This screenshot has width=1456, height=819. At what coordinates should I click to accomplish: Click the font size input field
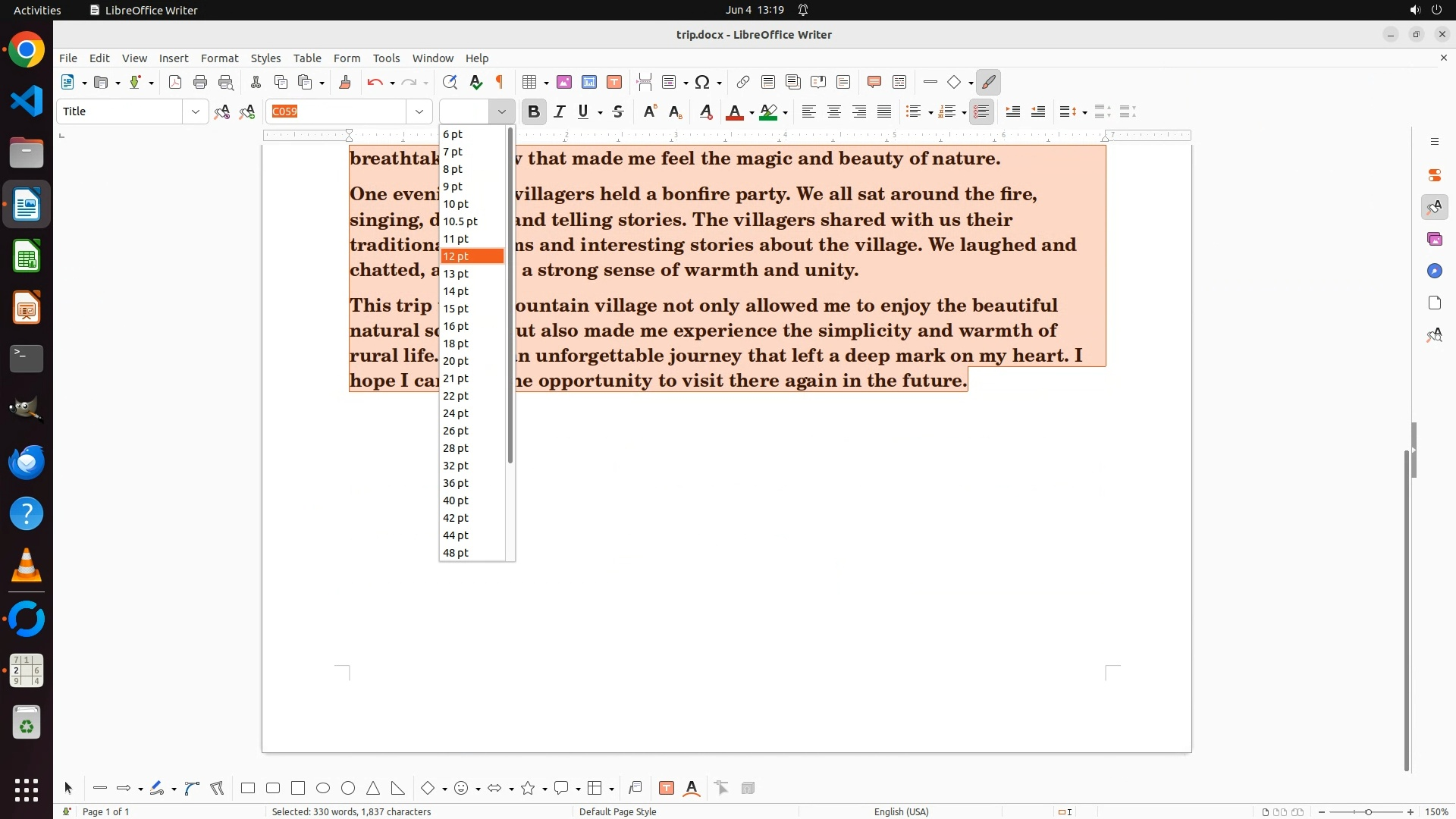[x=465, y=112]
